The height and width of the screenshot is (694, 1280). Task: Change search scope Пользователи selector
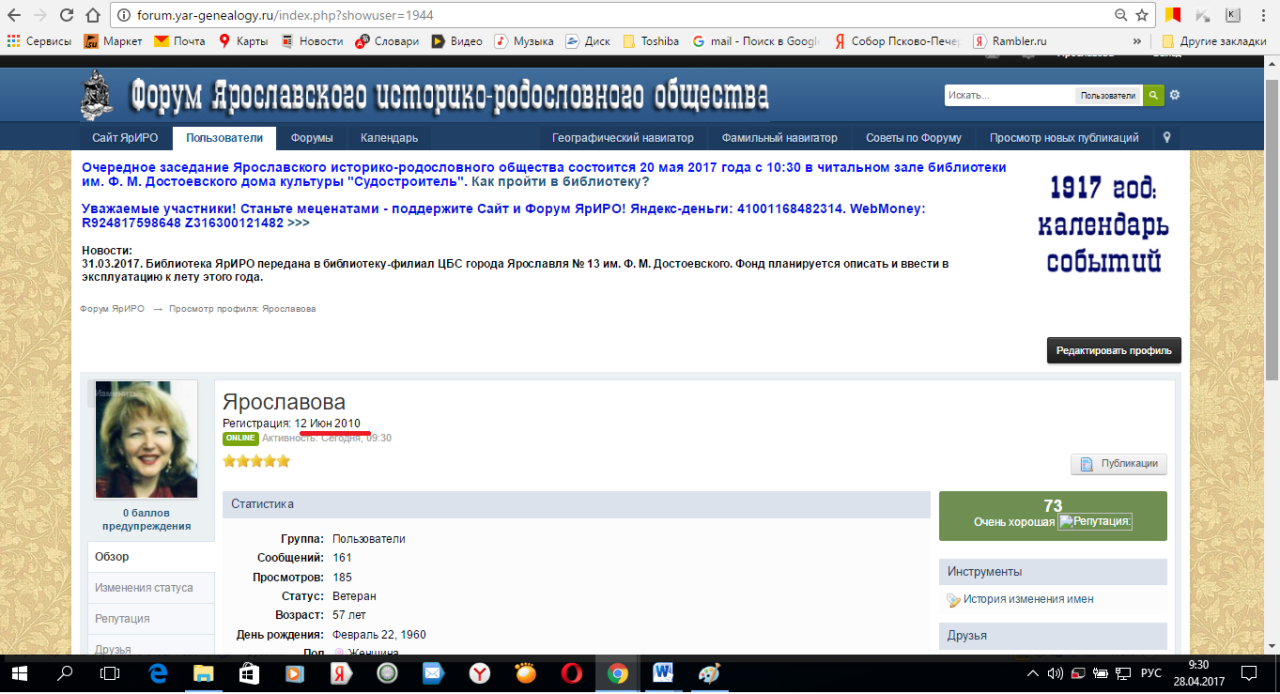1110,95
